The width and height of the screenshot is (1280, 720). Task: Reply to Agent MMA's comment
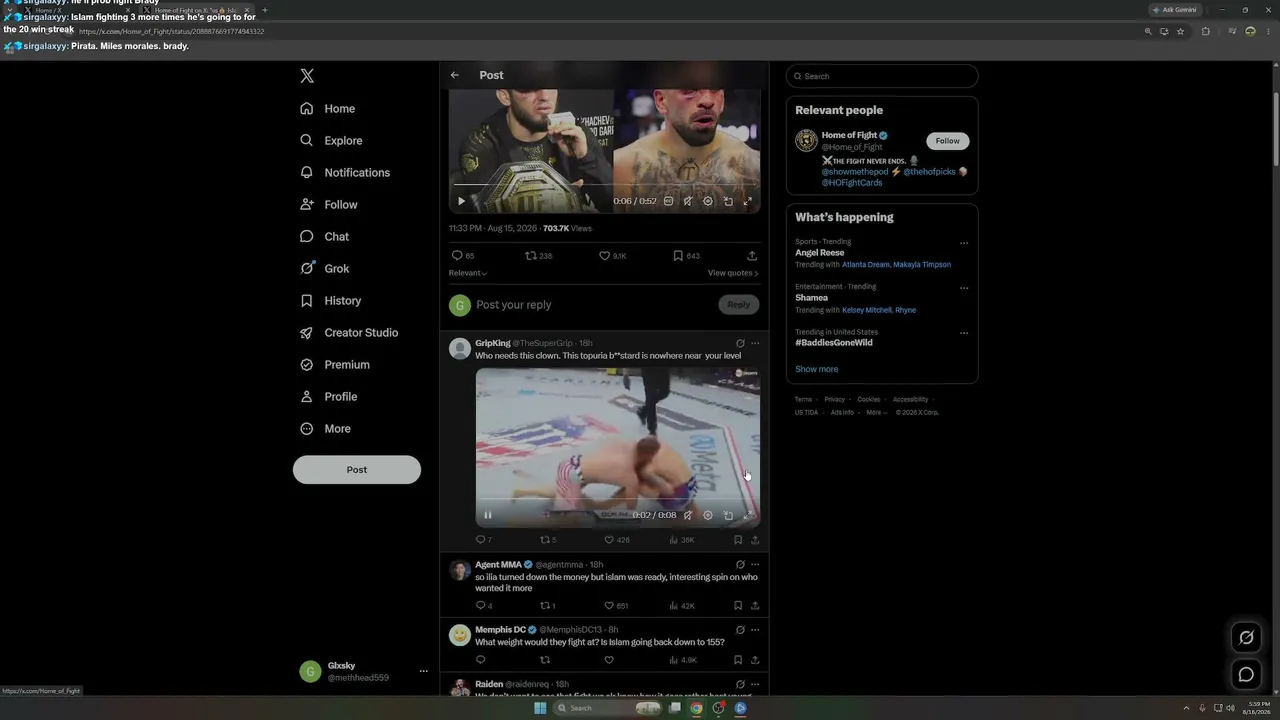480,605
